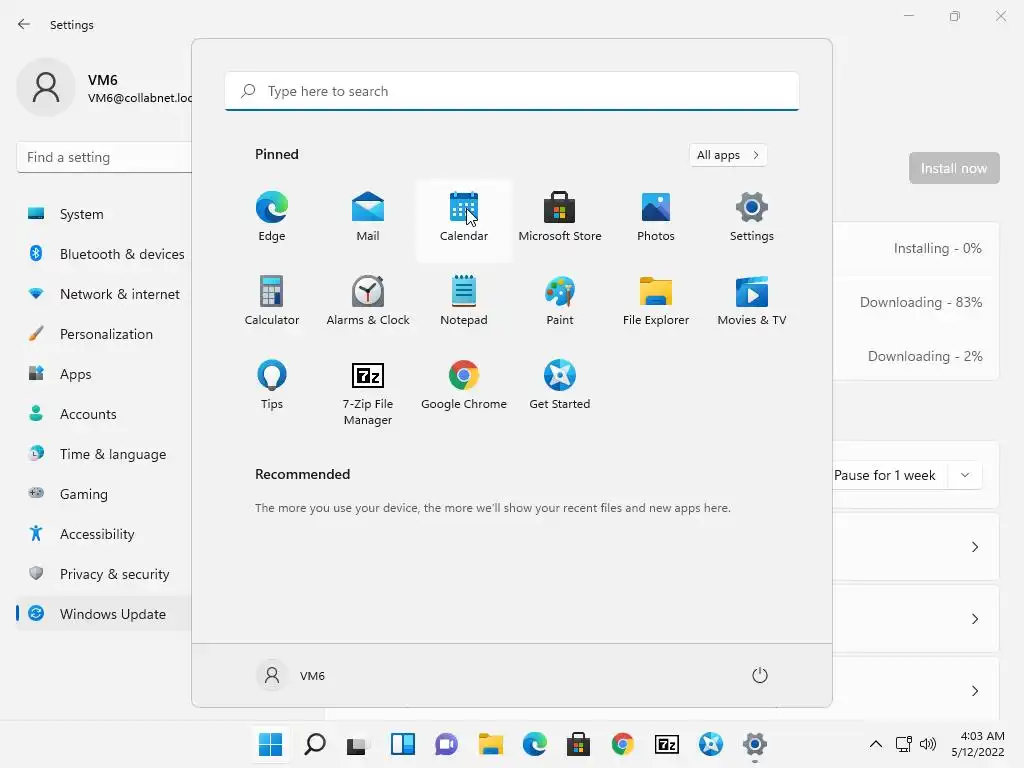
Task: Click Find a setting search field
Action: pyautogui.click(x=104, y=157)
